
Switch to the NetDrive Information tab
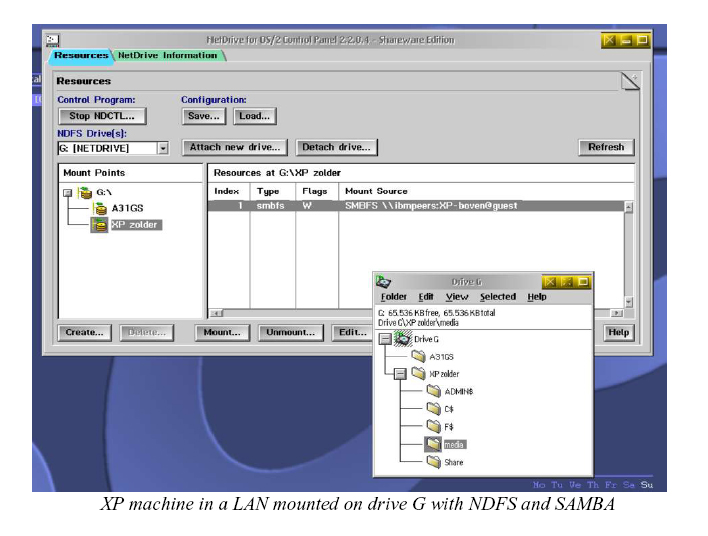tap(168, 56)
